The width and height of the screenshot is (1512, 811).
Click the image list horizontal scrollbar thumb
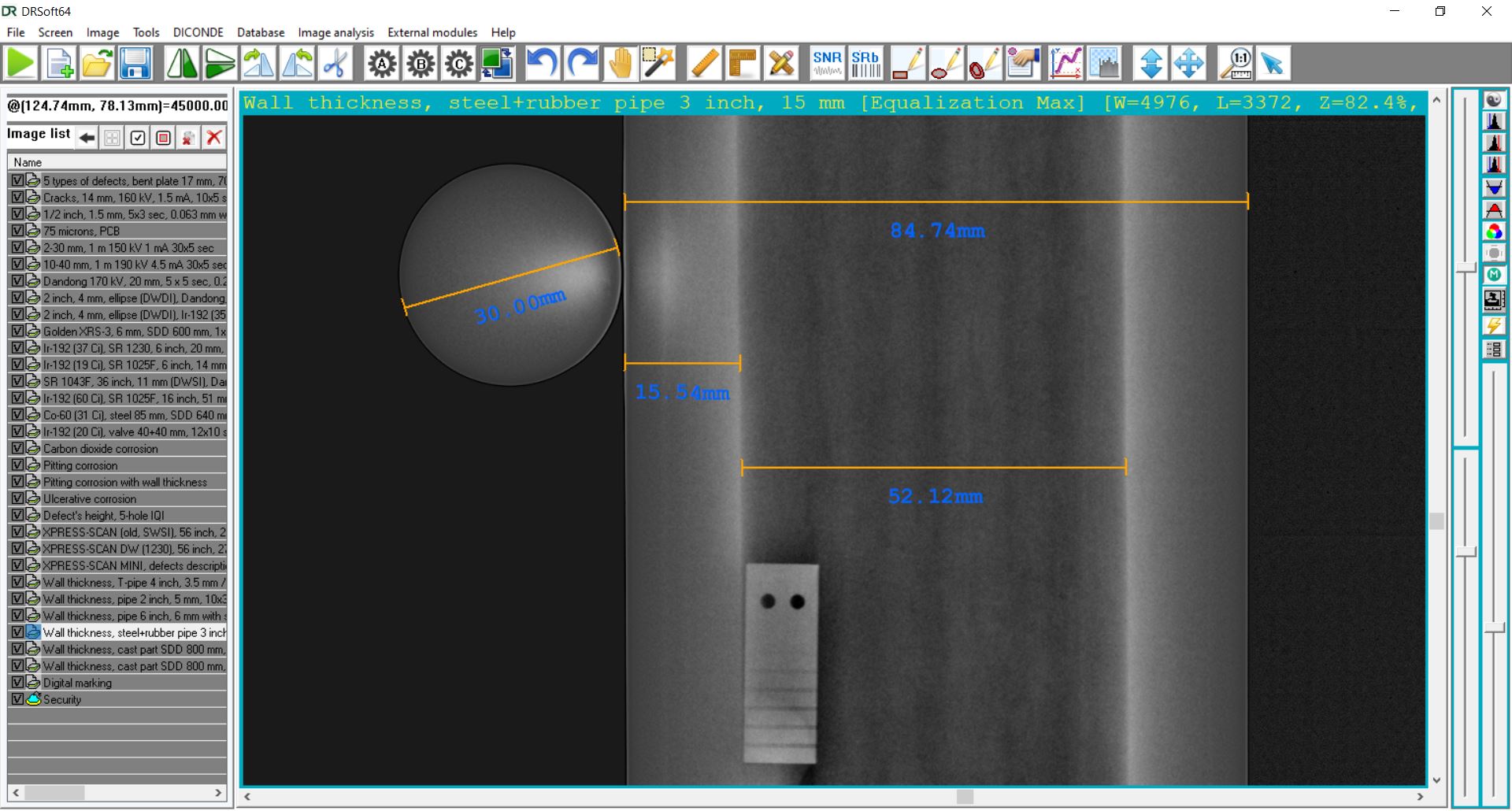click(54, 792)
